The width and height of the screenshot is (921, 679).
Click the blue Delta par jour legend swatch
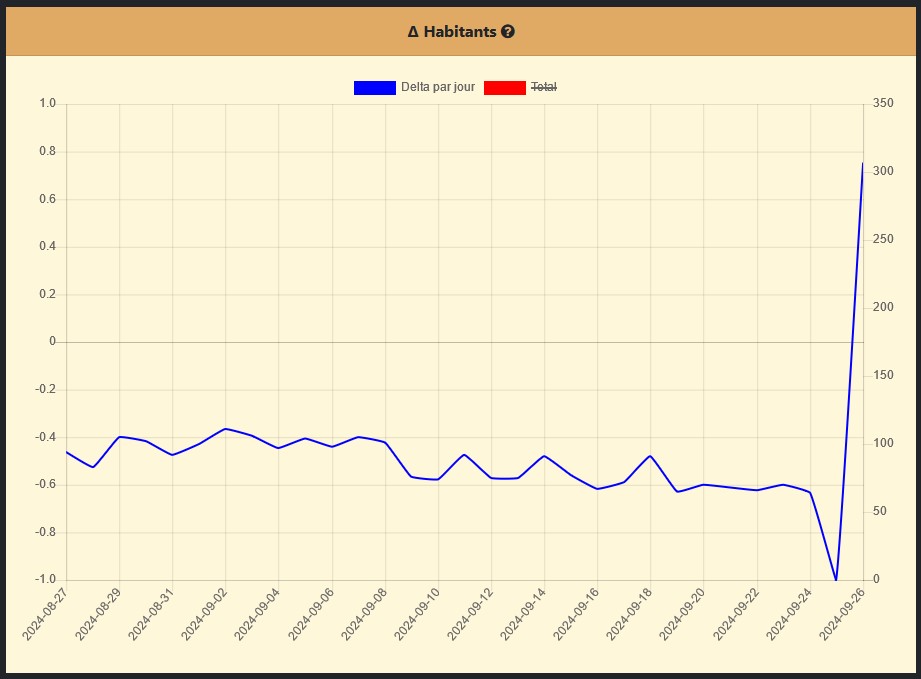(x=374, y=88)
